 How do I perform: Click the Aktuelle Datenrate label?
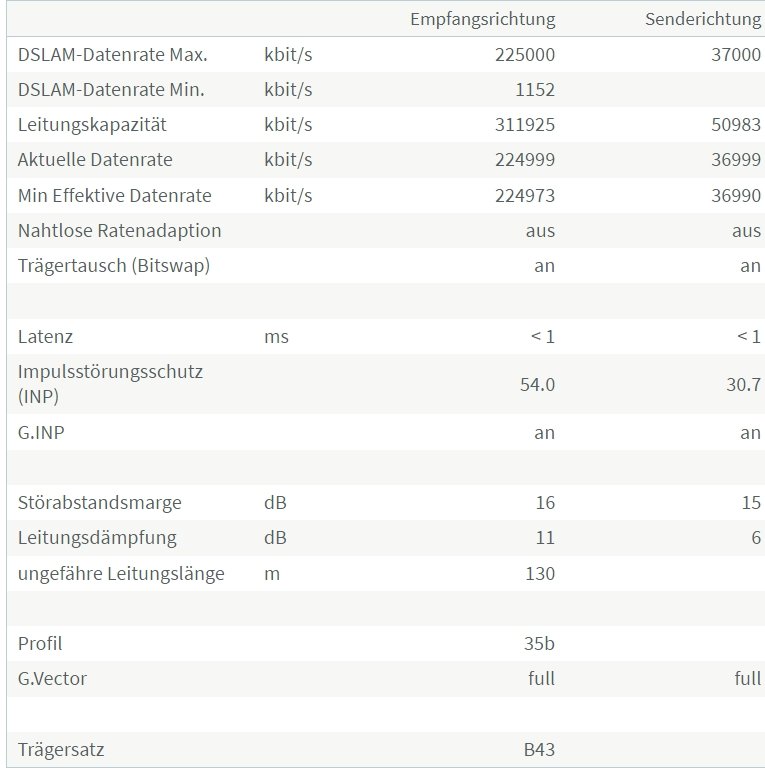pos(95,160)
